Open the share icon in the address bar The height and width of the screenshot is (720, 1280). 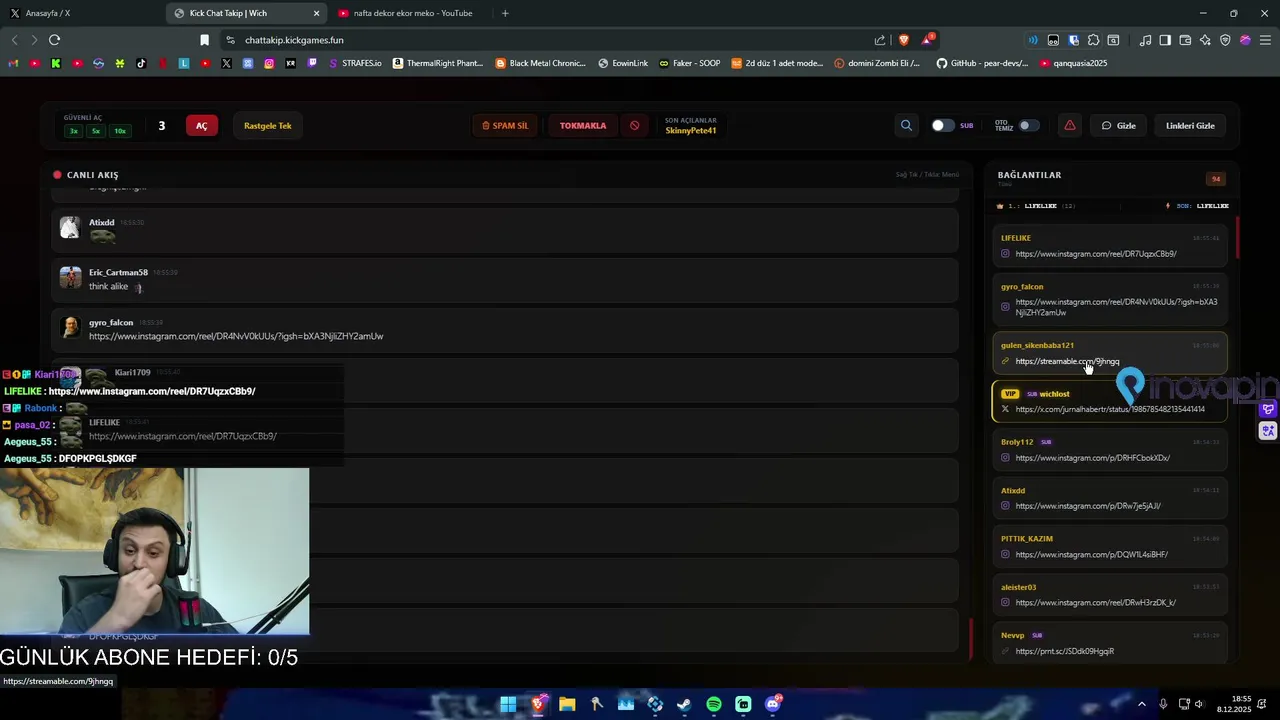(x=880, y=40)
